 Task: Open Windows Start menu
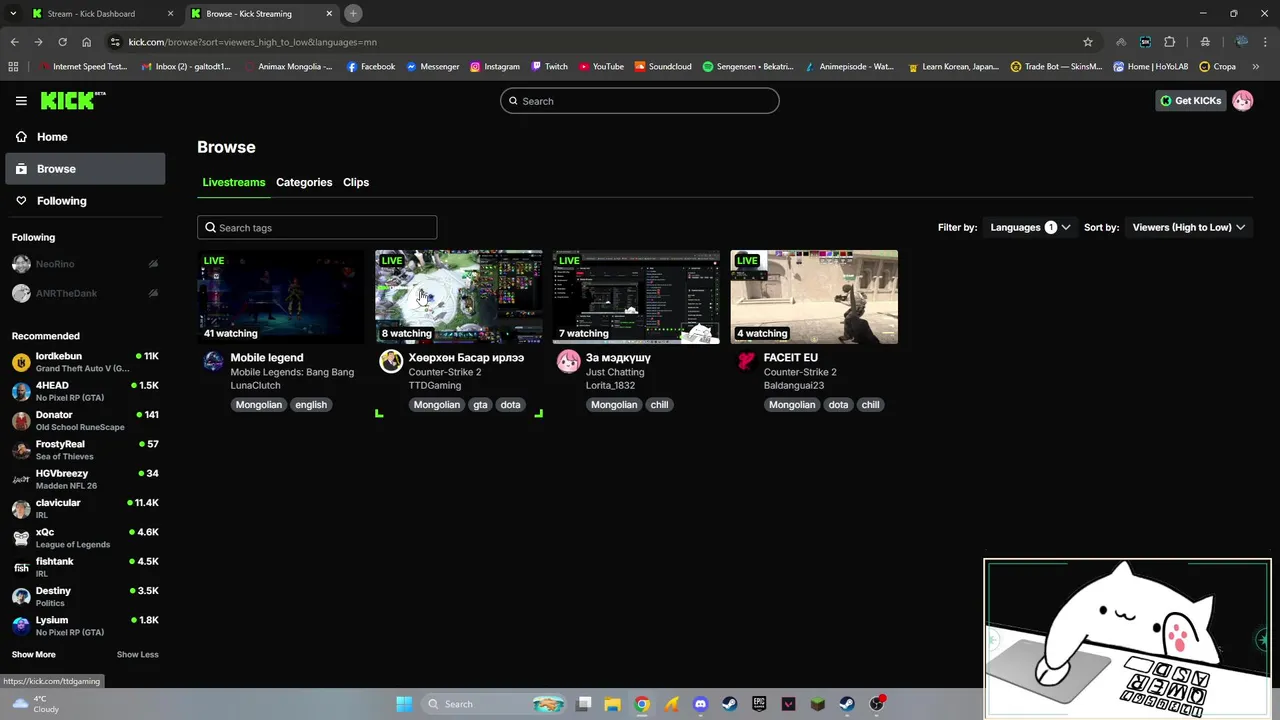(404, 704)
